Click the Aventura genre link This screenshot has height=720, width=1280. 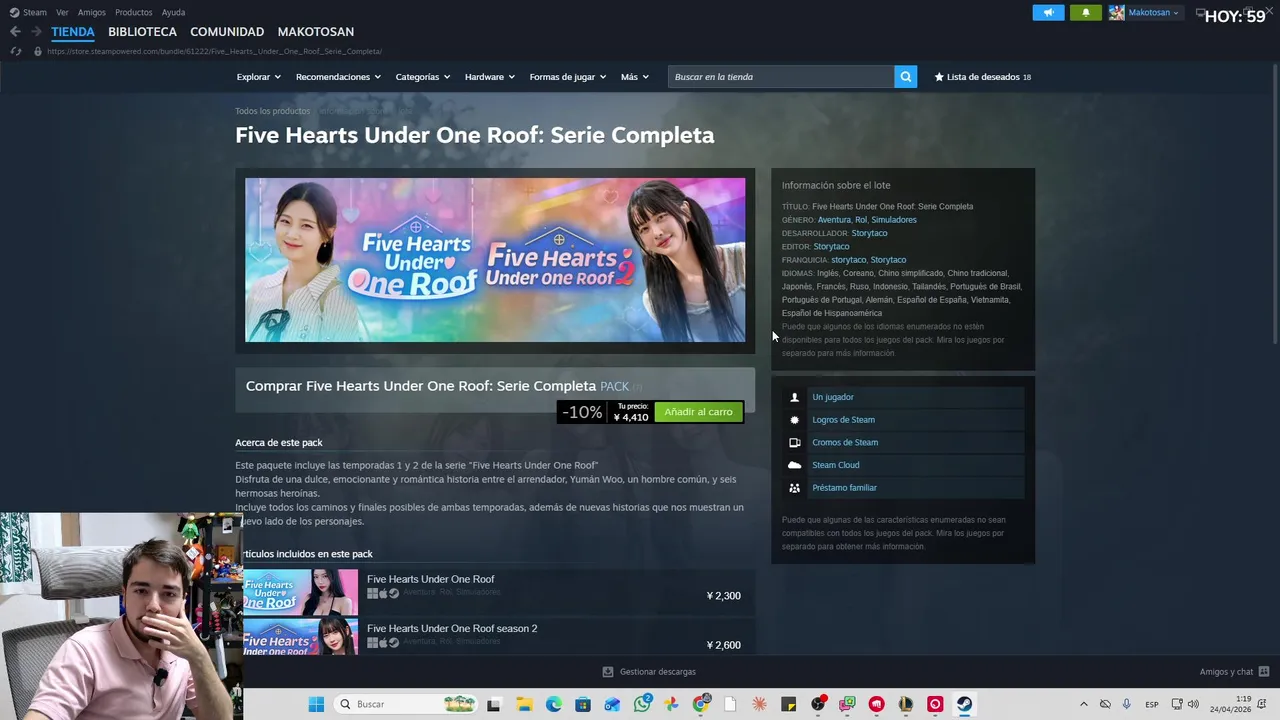(x=834, y=220)
